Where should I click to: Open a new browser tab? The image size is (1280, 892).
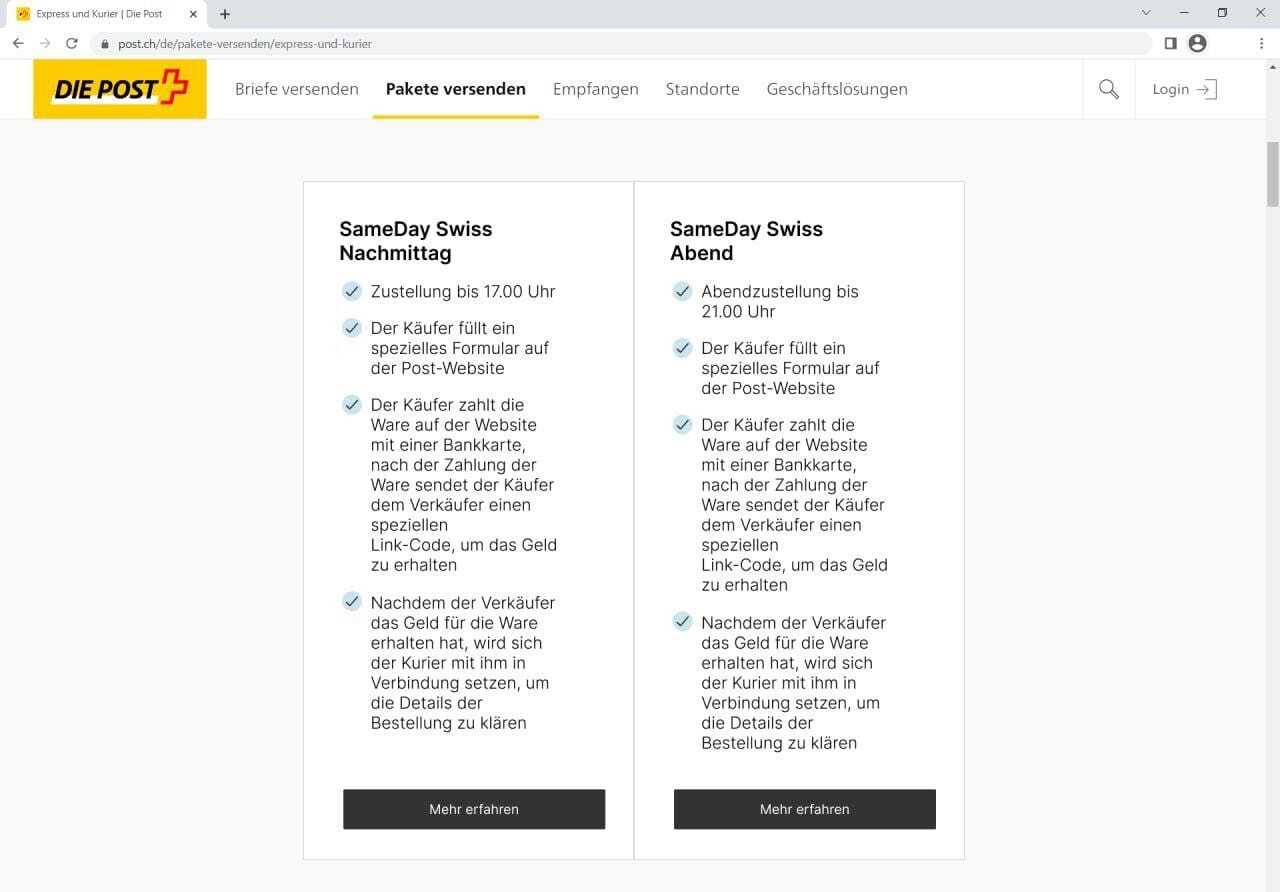(225, 14)
